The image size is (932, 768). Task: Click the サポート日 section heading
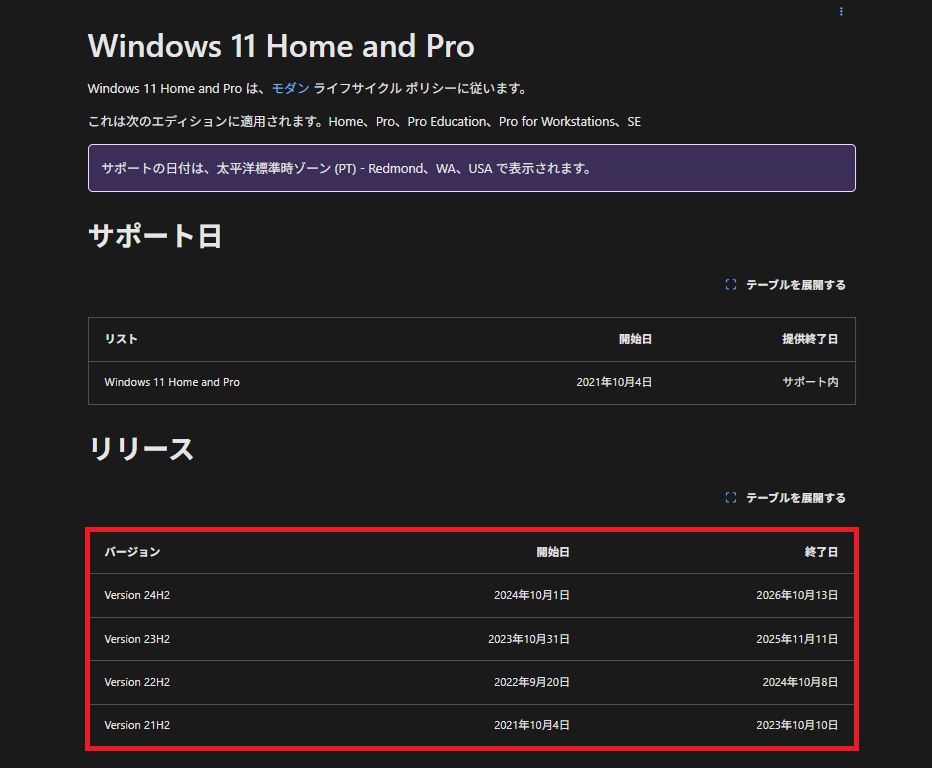[x=155, y=236]
